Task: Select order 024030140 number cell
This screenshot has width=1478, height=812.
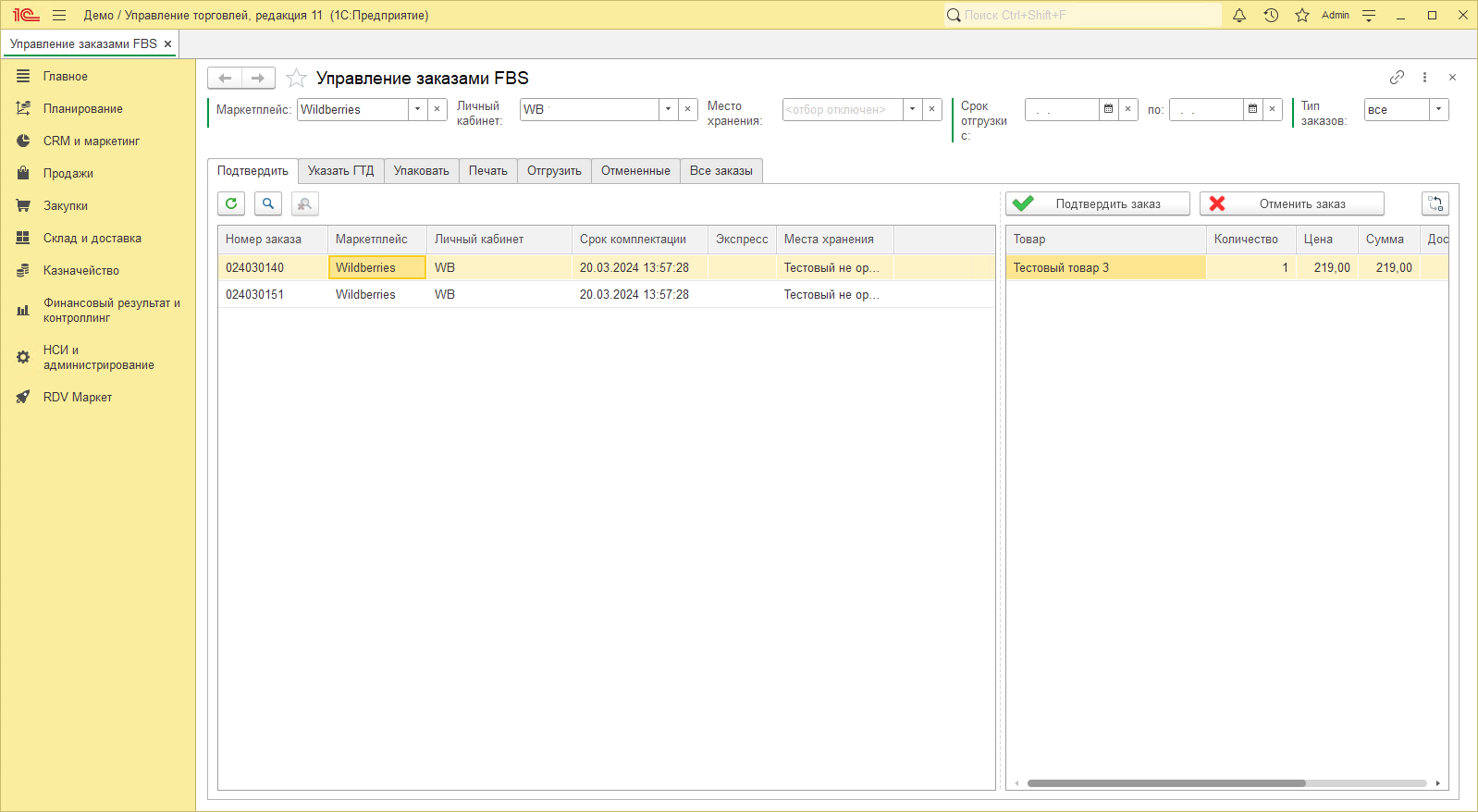Action: (x=273, y=267)
